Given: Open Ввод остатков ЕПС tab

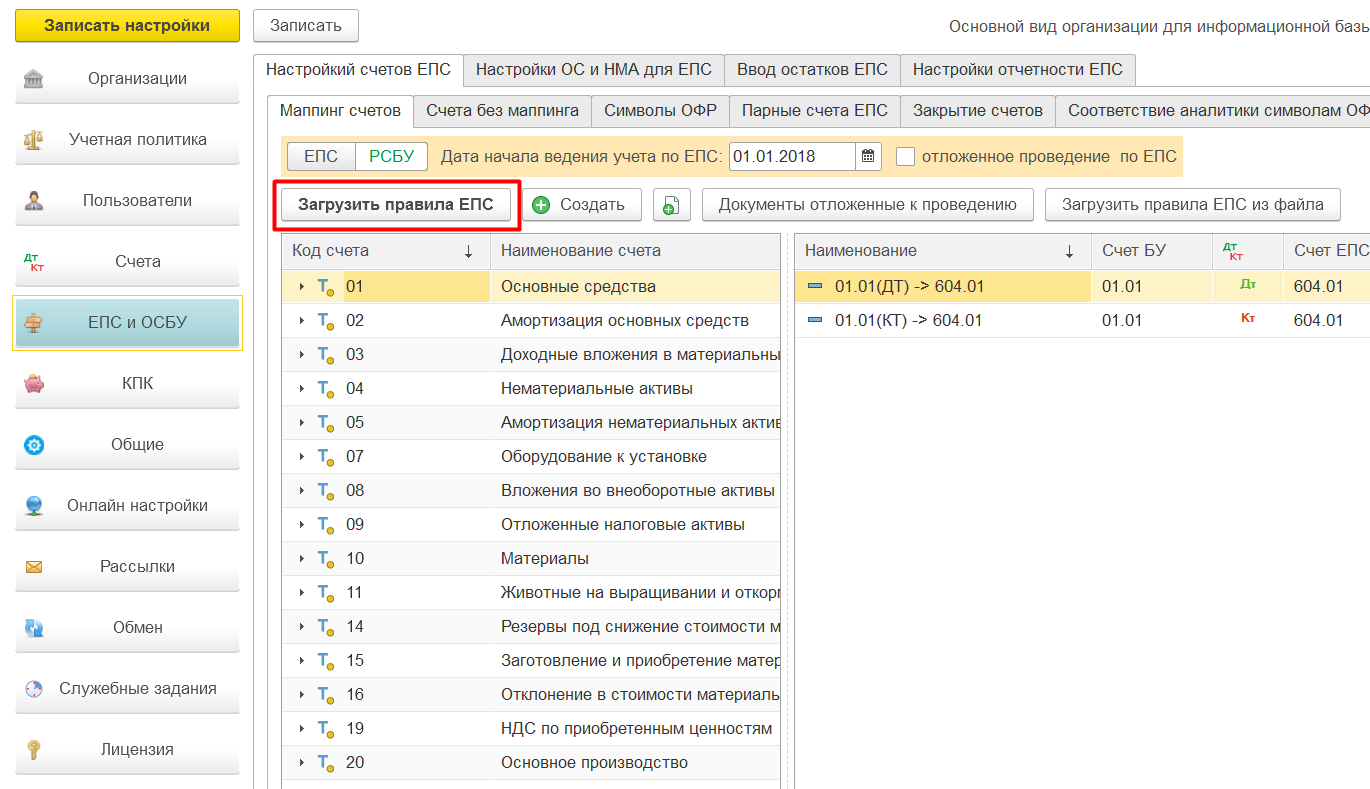Looking at the screenshot, I should (812, 70).
